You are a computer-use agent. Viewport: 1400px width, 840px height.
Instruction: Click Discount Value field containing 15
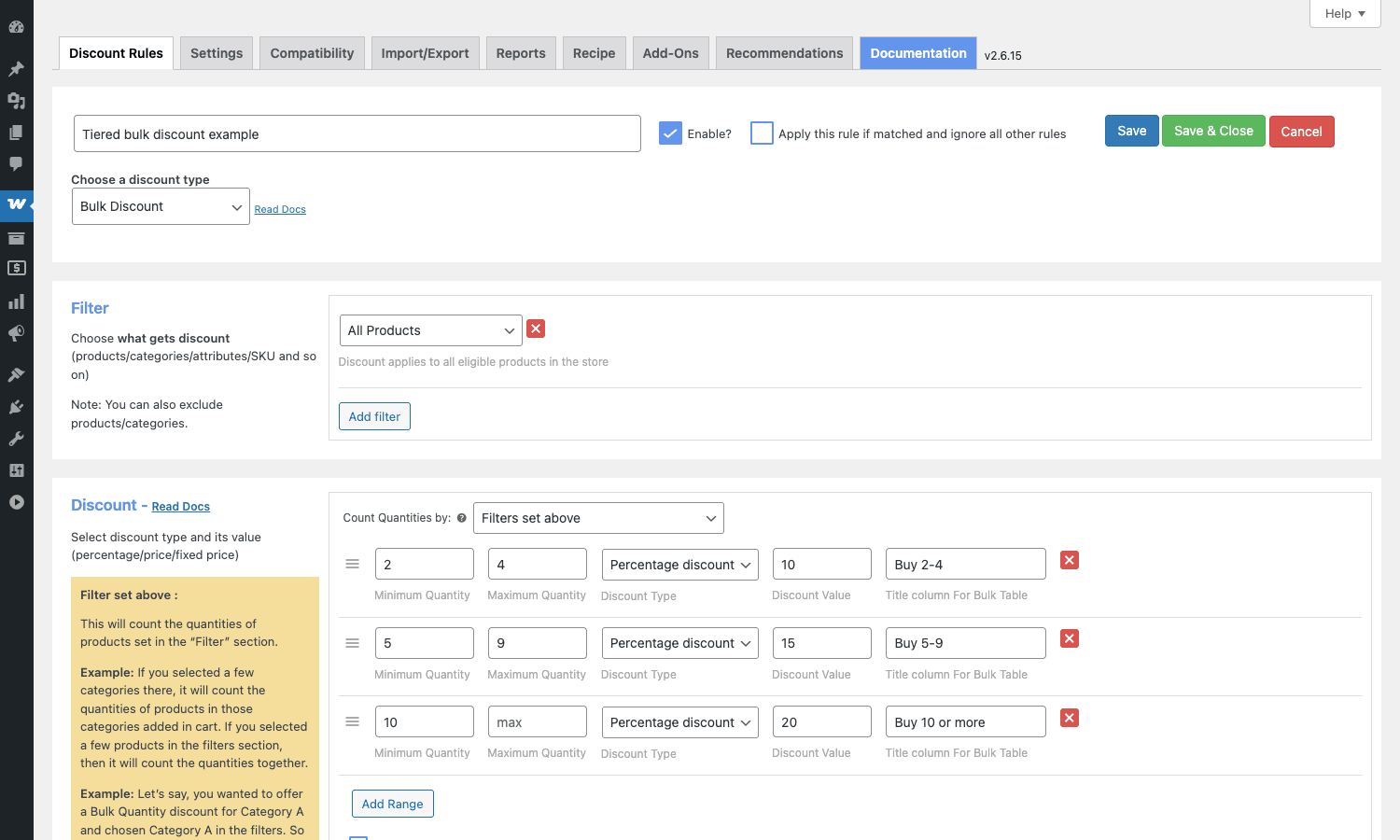pyautogui.click(x=822, y=643)
